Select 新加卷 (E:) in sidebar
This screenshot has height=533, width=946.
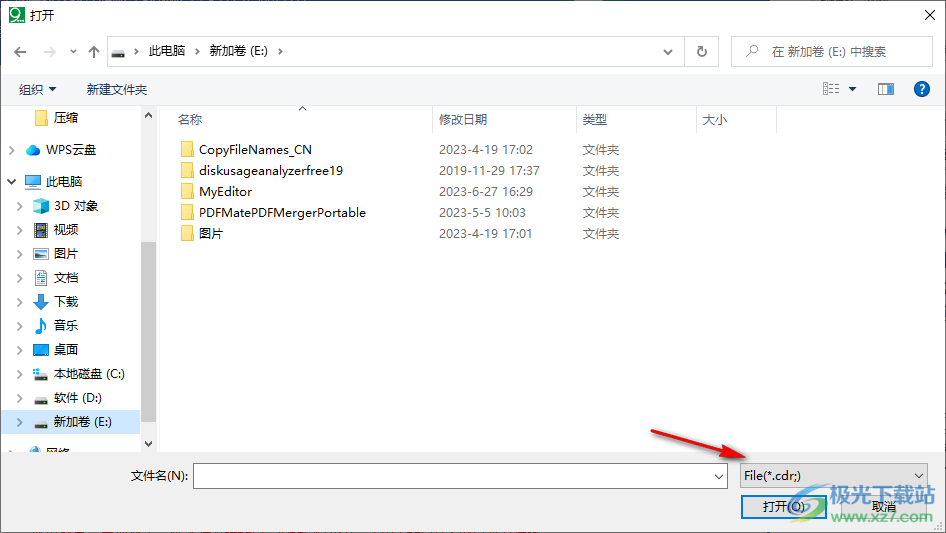81,422
